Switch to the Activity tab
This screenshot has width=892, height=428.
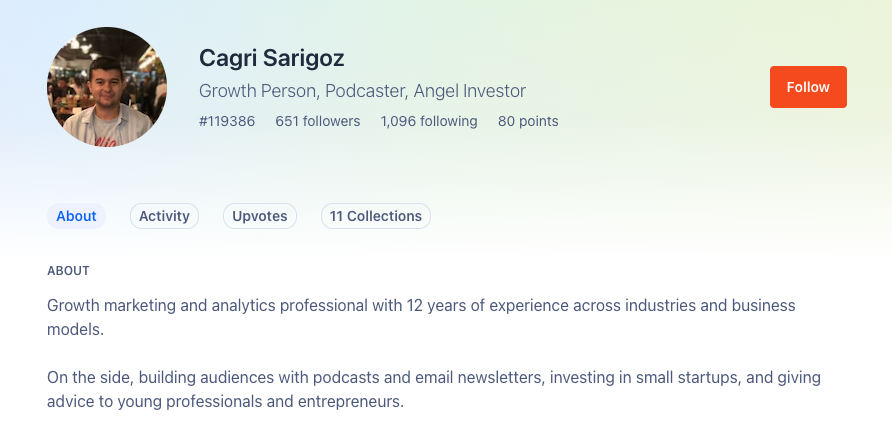[x=164, y=216]
